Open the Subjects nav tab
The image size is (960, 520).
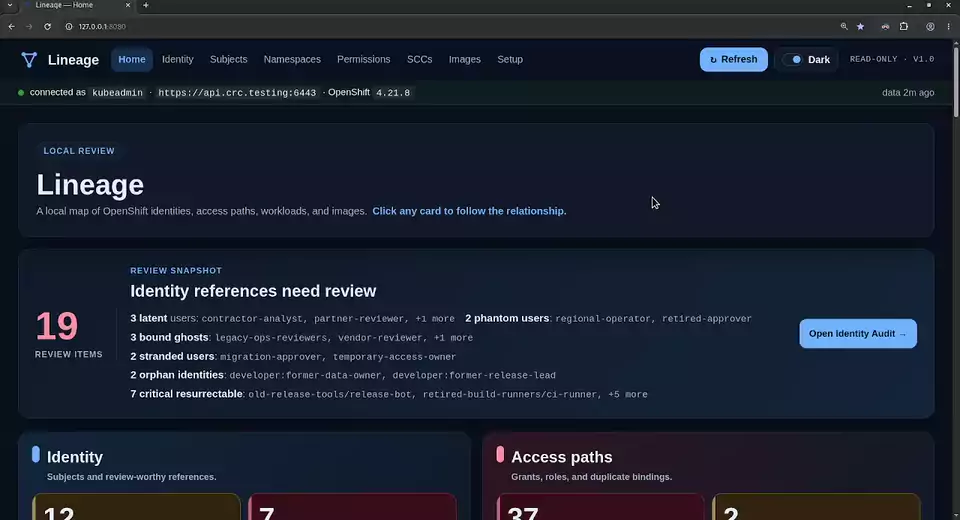click(228, 59)
